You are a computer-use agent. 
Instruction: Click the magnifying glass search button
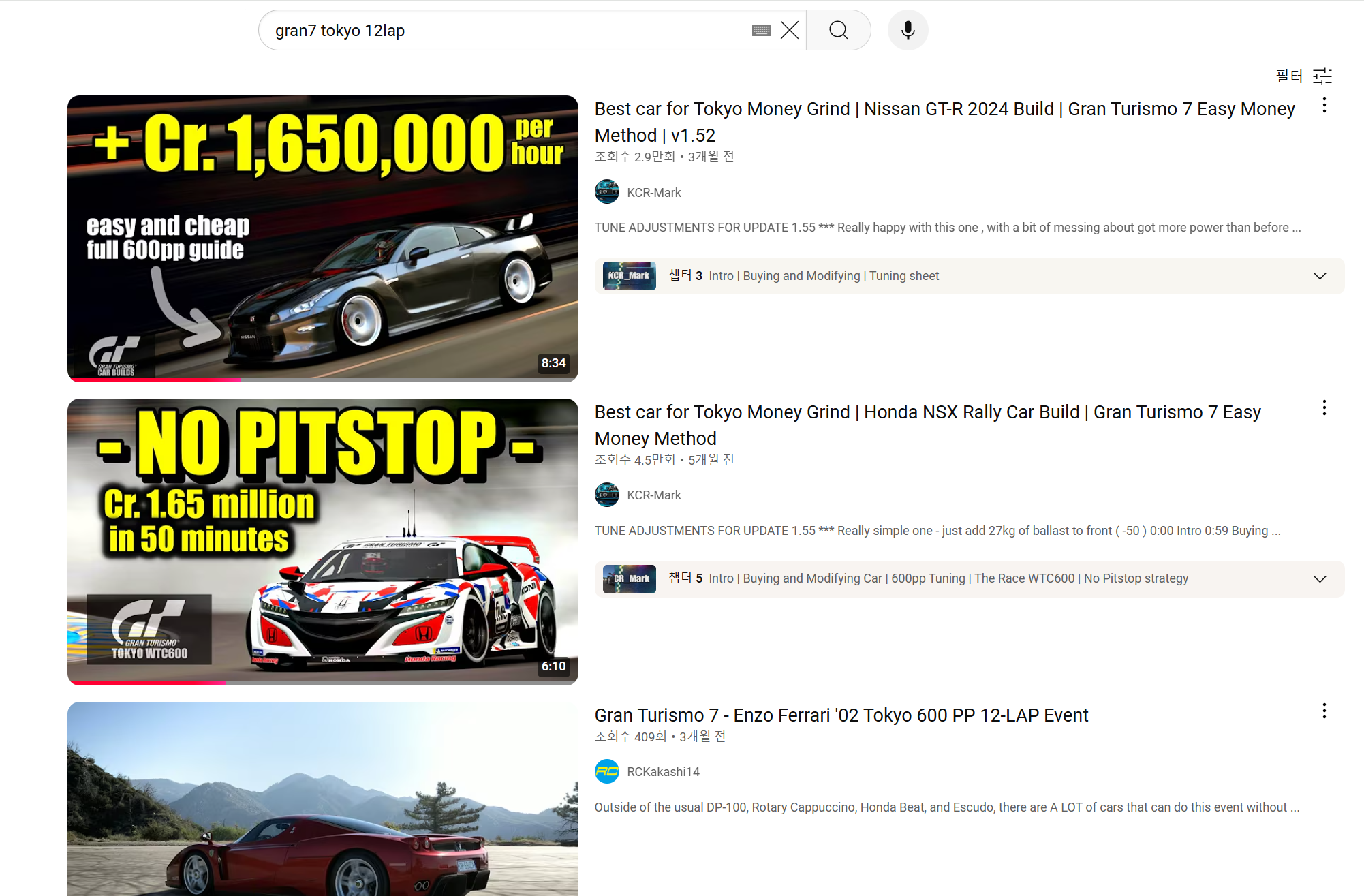pos(839,30)
